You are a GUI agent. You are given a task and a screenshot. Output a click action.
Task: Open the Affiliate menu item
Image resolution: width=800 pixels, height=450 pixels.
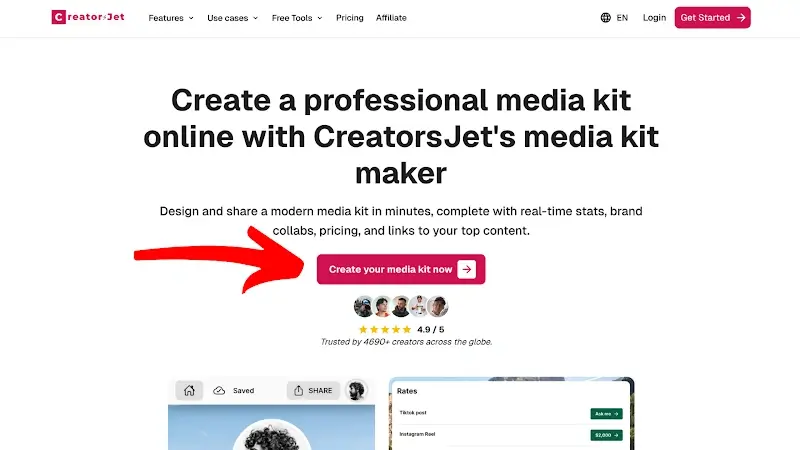click(x=392, y=18)
